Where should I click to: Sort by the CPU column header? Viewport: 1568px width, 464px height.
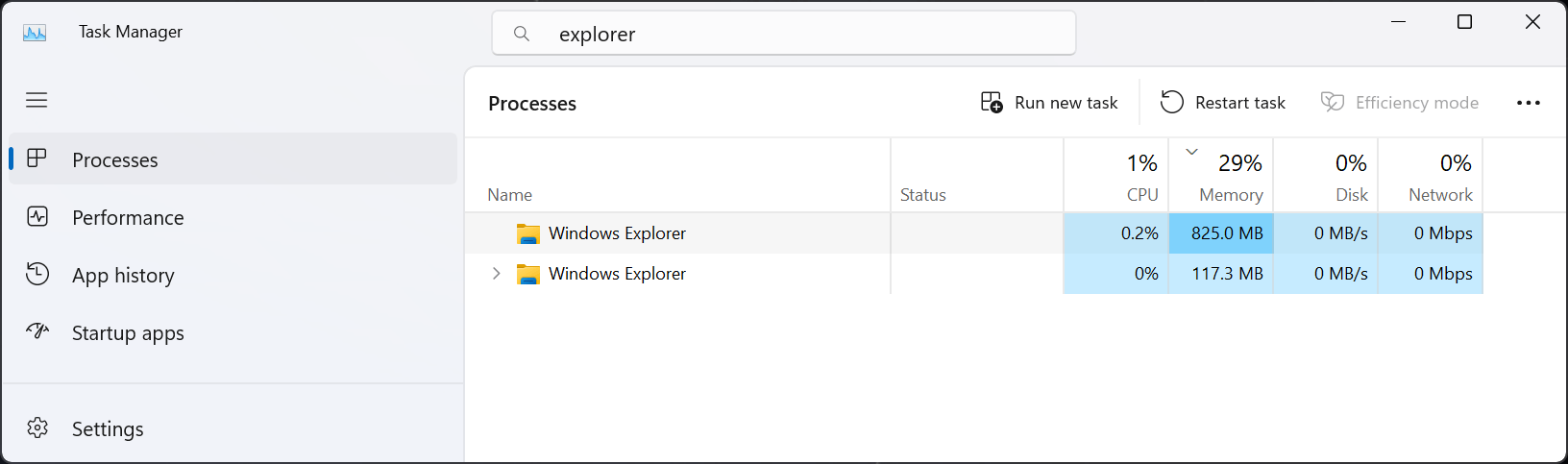tap(1116, 175)
